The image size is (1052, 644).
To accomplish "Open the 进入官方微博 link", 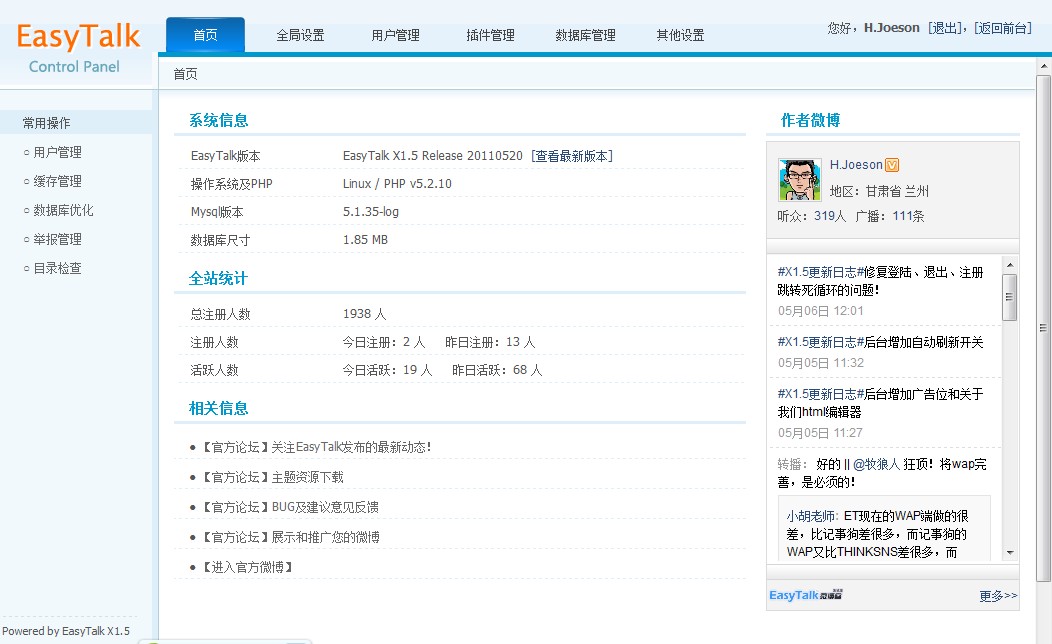I will coord(247,567).
